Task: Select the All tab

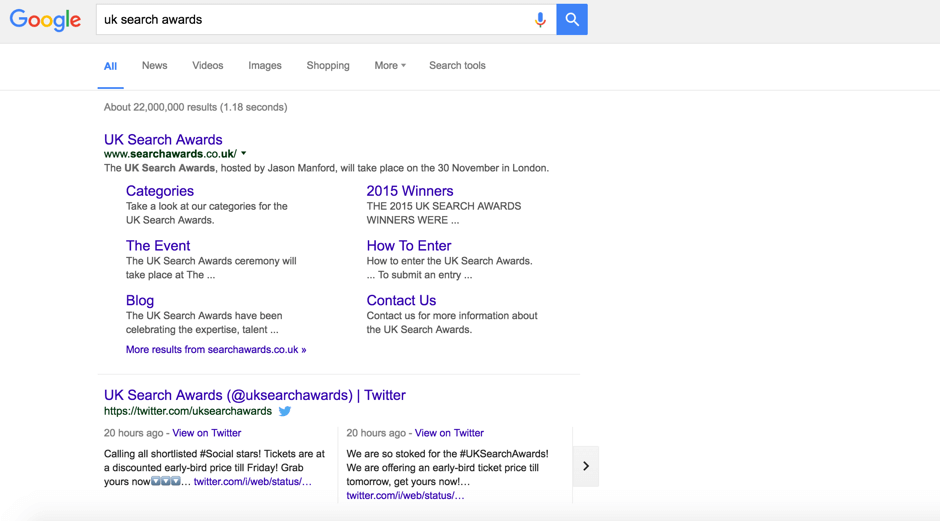Action: 110,66
